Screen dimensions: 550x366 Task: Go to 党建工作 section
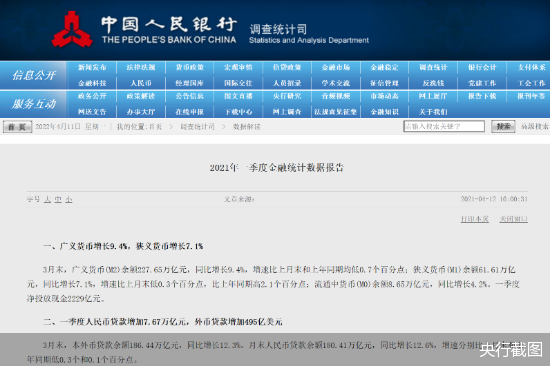coord(482,83)
